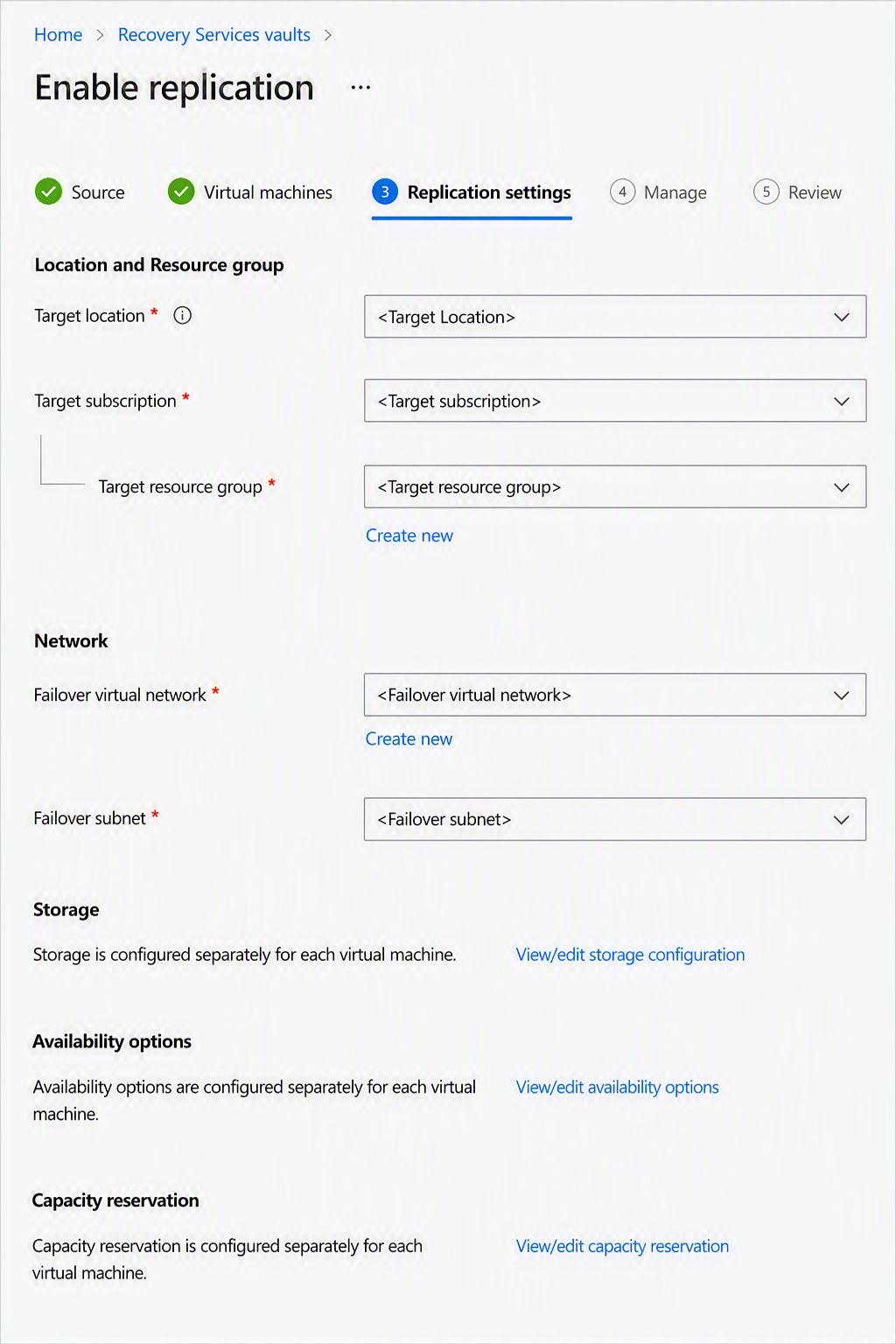Viewport: 896px width, 1344px height.
Task: Click the green checkmark for Virtual machines
Action: [181, 192]
